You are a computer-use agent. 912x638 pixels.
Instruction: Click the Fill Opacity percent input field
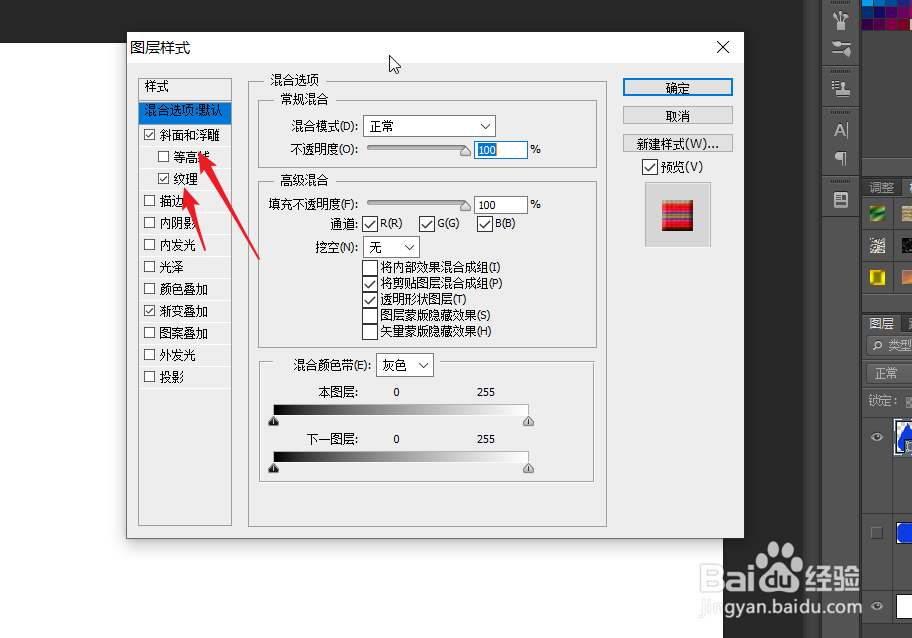pos(501,205)
